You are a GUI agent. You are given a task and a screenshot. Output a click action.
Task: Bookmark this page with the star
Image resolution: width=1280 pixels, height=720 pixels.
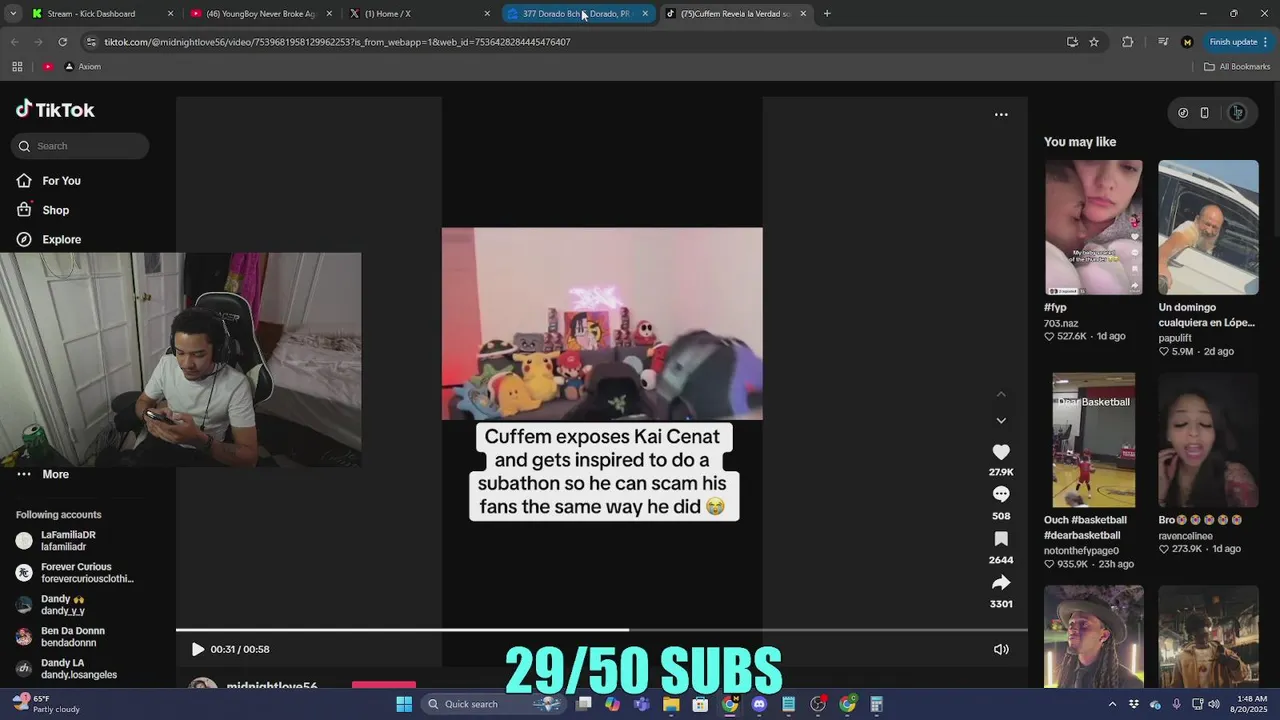(1094, 42)
